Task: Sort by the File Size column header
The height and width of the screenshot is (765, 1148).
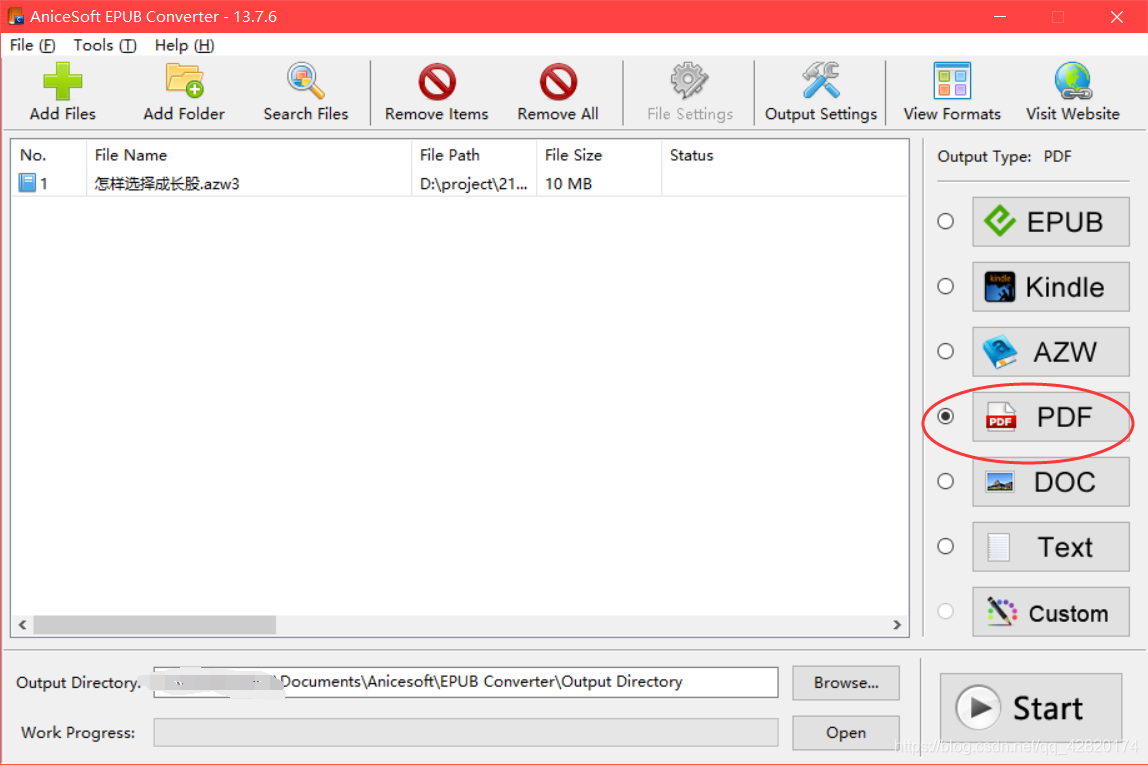Action: pyautogui.click(x=599, y=155)
